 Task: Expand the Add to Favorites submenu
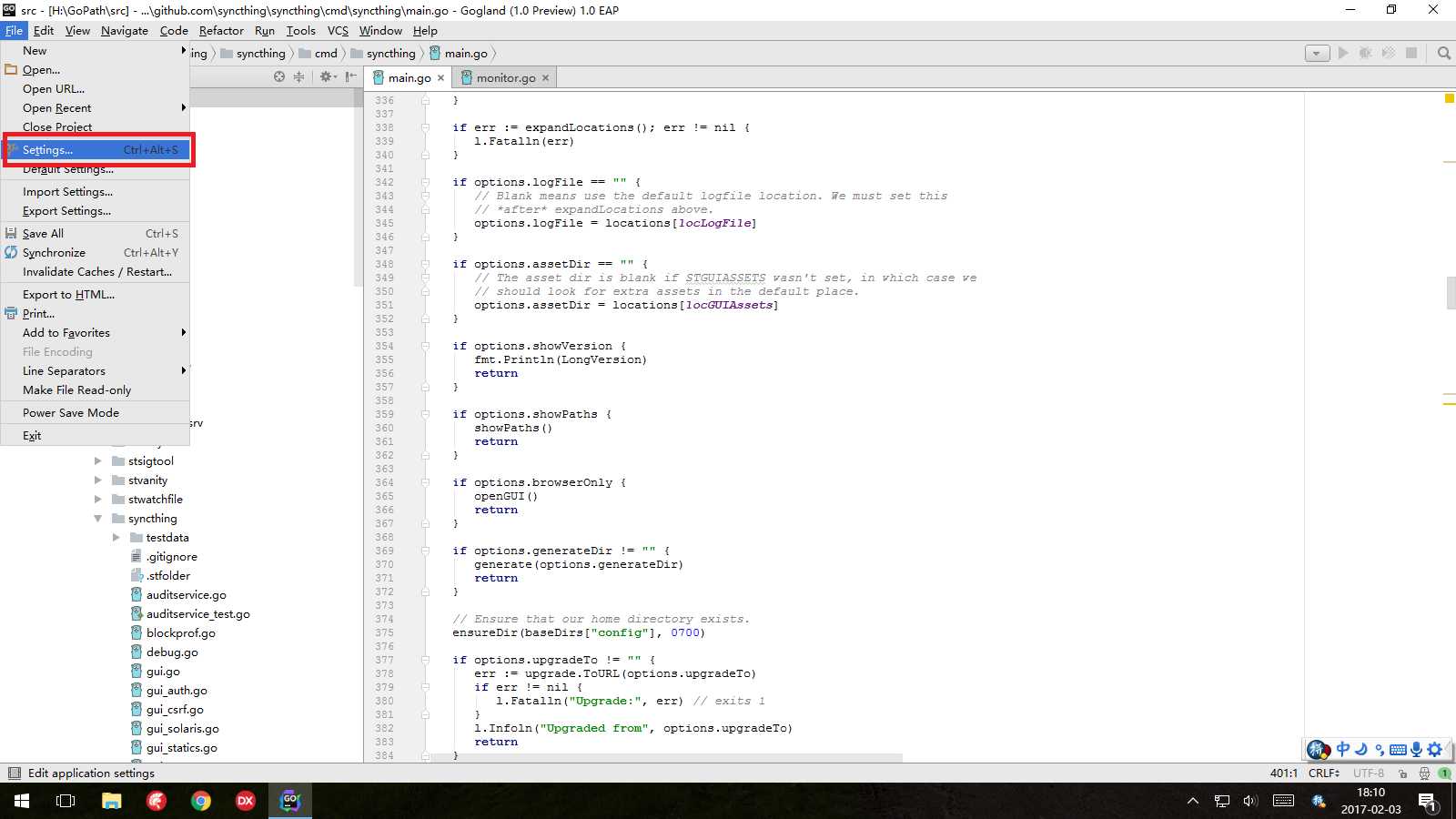click(95, 333)
